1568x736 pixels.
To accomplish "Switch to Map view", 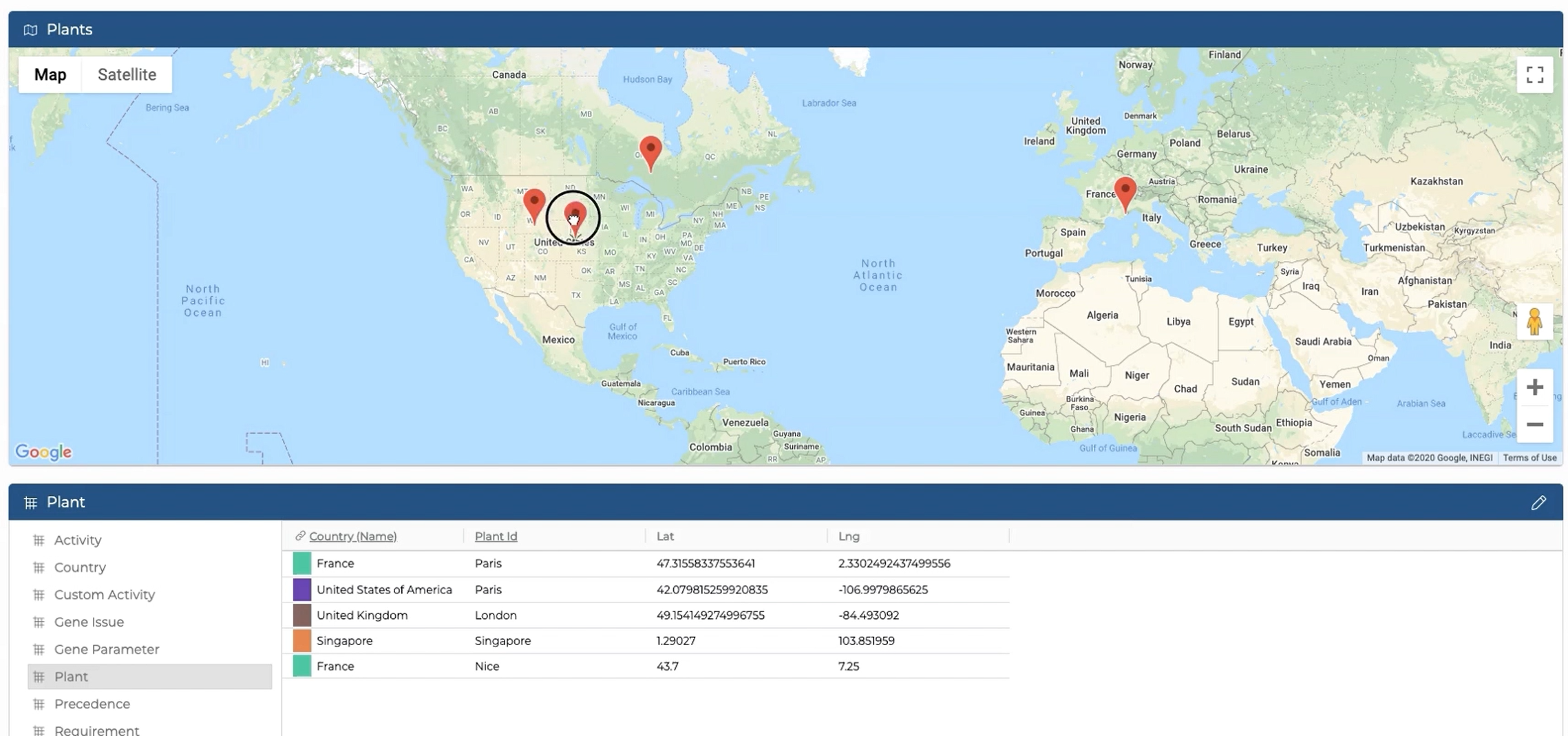I will click(50, 74).
